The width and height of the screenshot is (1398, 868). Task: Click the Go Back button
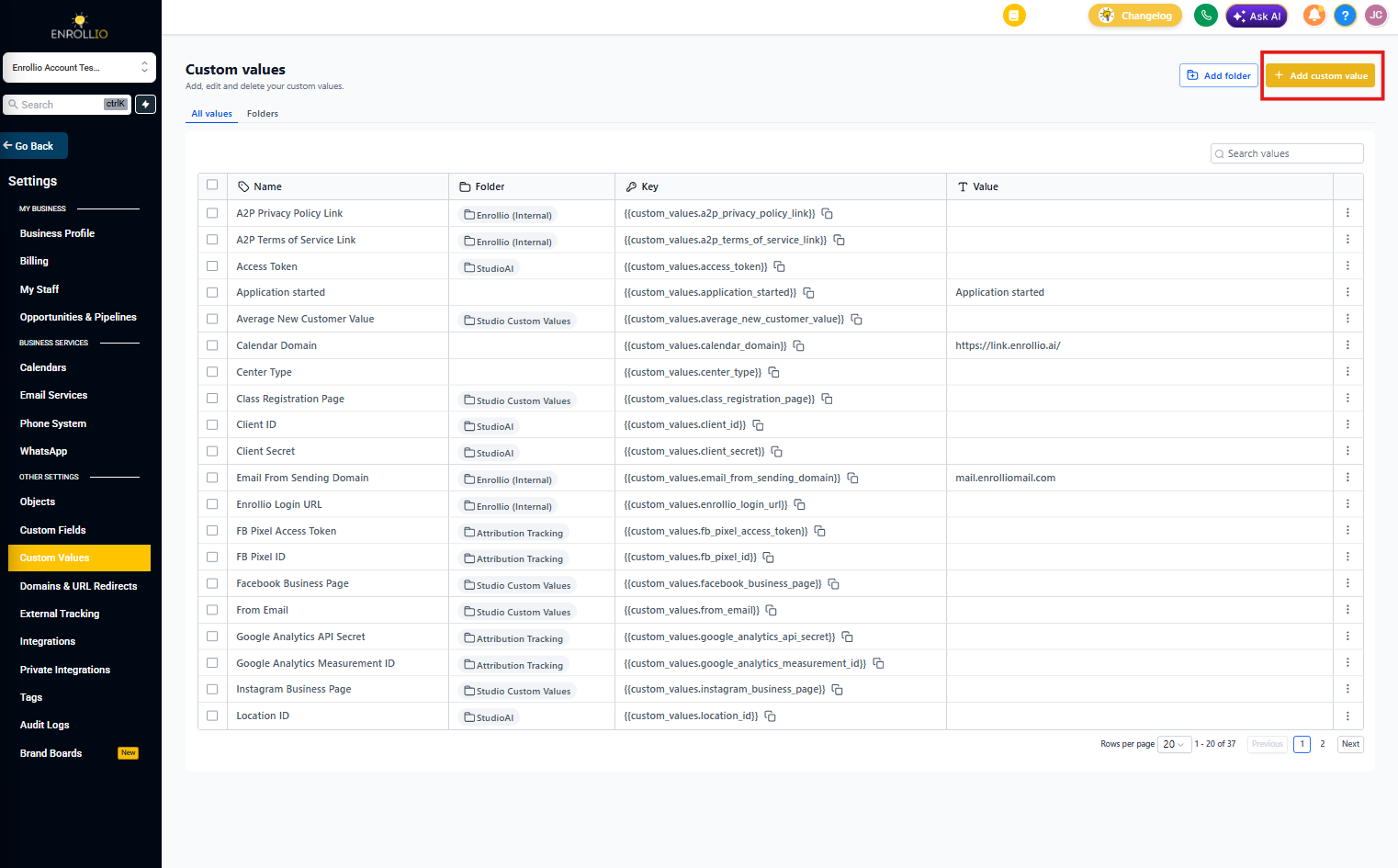point(34,146)
